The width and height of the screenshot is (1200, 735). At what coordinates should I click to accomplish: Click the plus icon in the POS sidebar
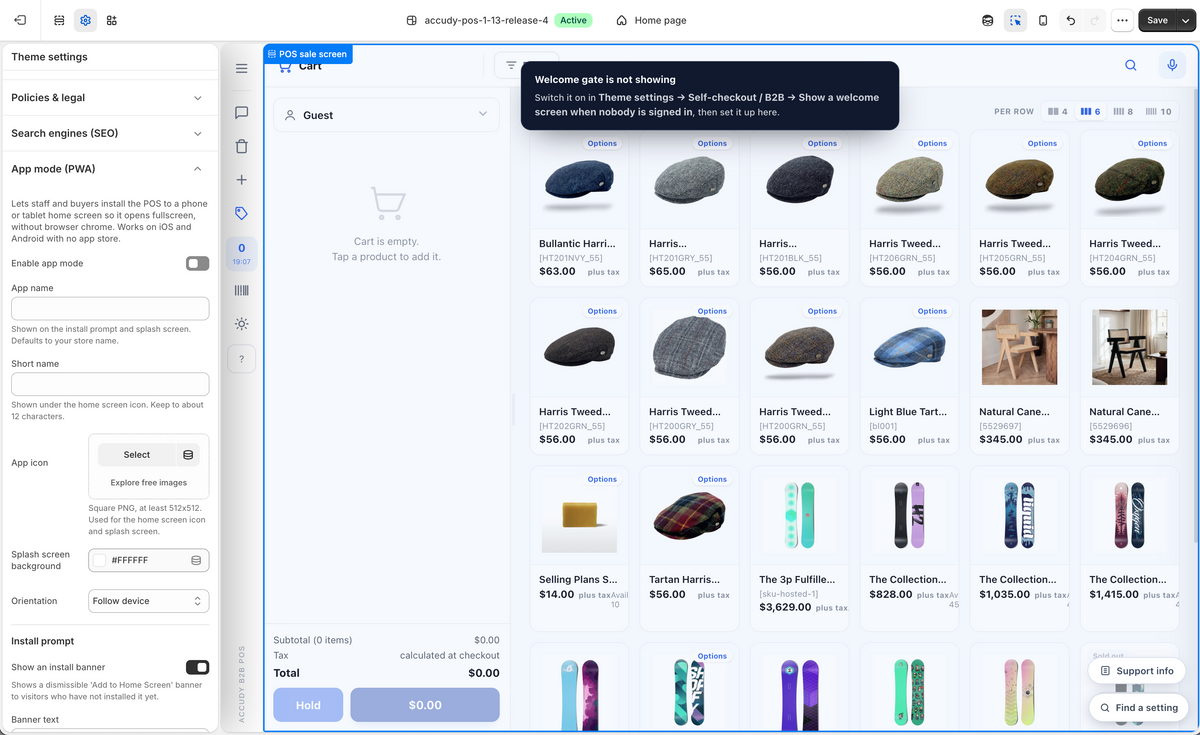pyautogui.click(x=241, y=180)
